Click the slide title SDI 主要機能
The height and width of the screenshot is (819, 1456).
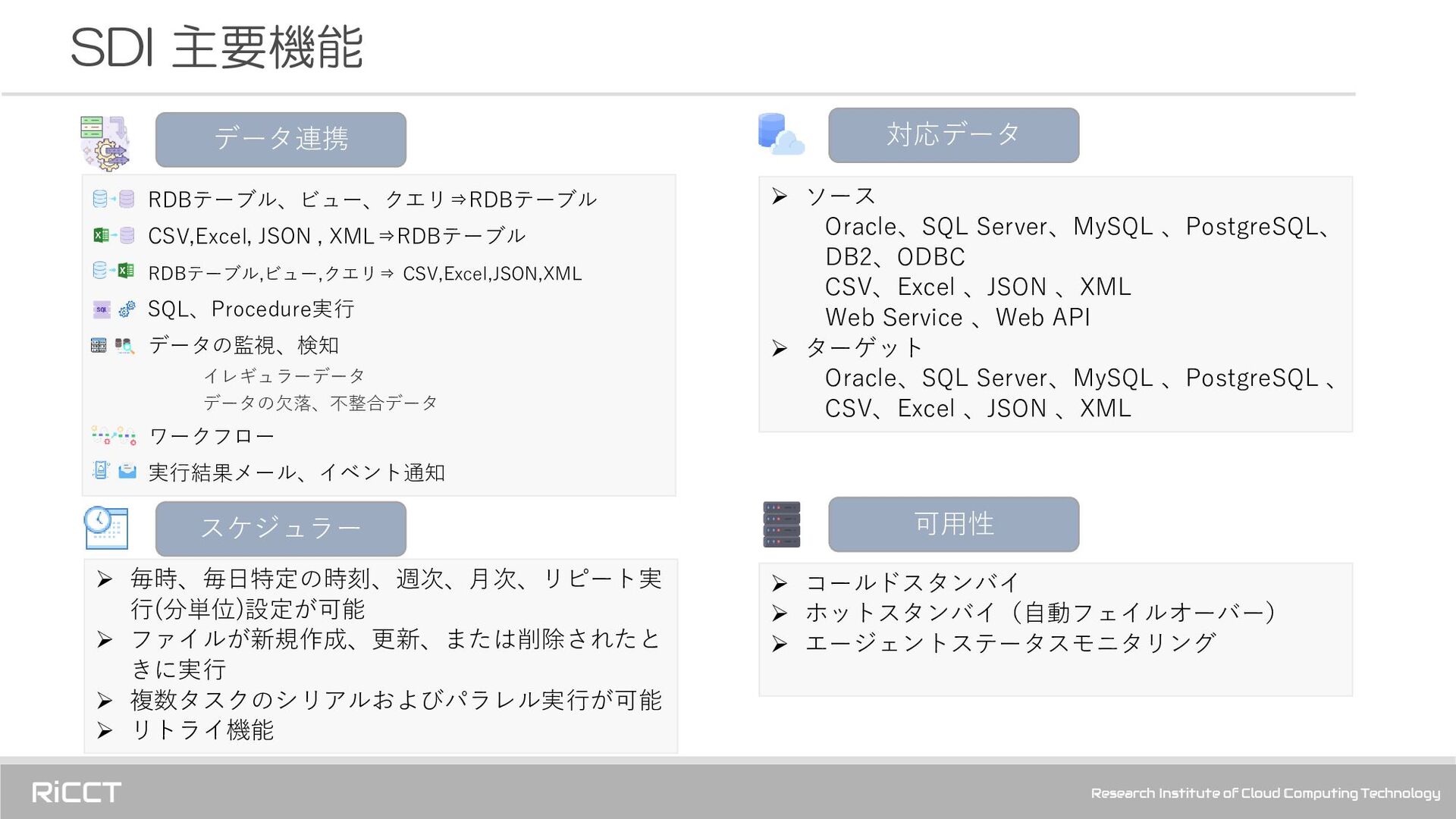pyautogui.click(x=217, y=47)
